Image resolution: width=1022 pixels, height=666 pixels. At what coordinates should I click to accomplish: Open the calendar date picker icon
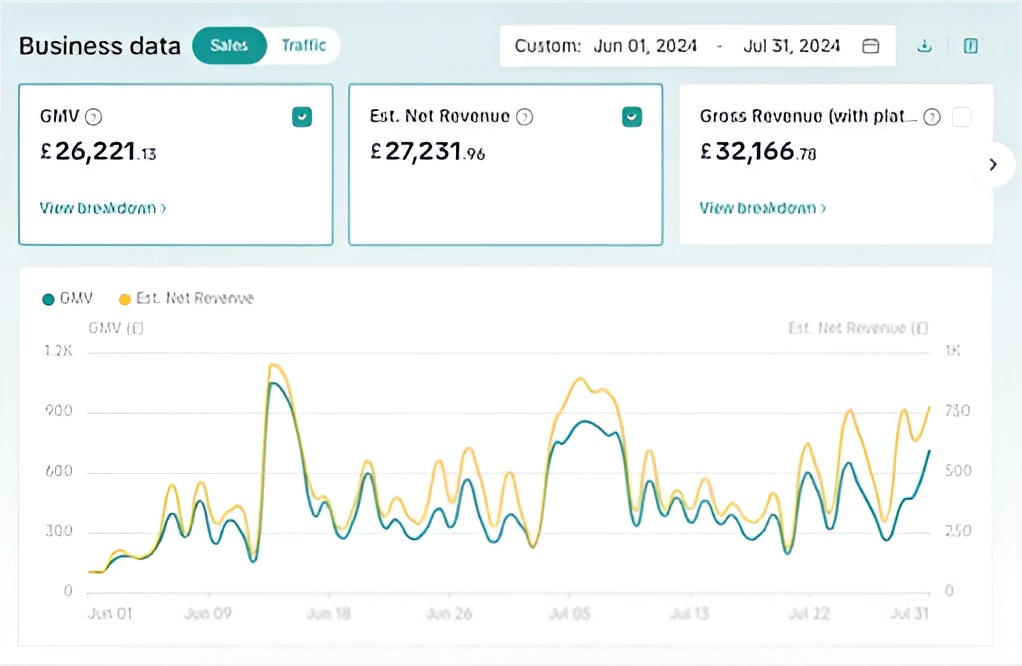coord(871,46)
